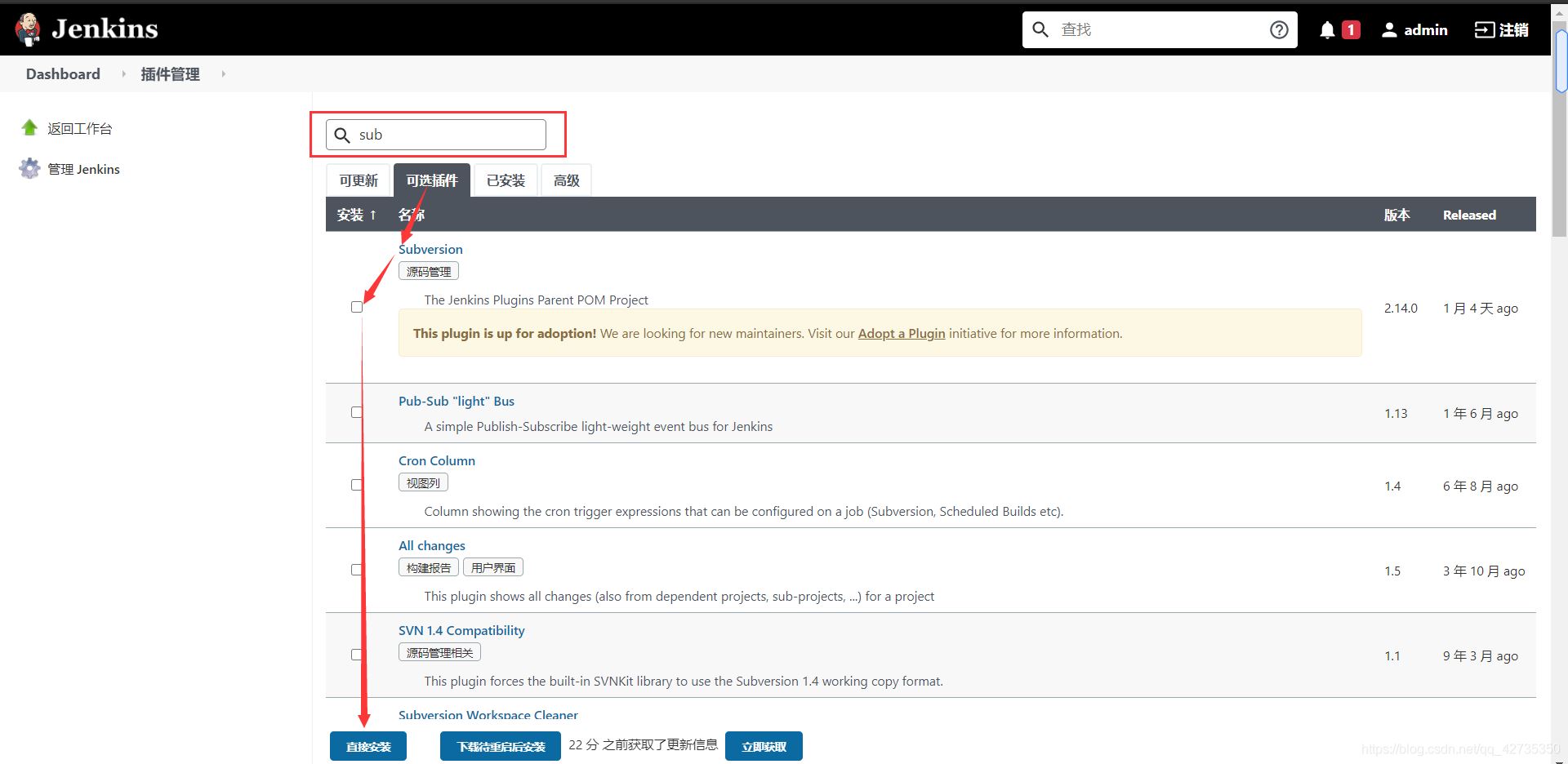Sort by the Released column header

(1469, 215)
